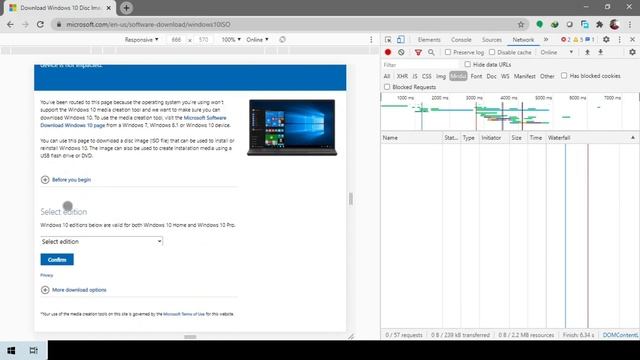Filter requests by Font type
Viewport: 640px width, 360px height.
476,76
